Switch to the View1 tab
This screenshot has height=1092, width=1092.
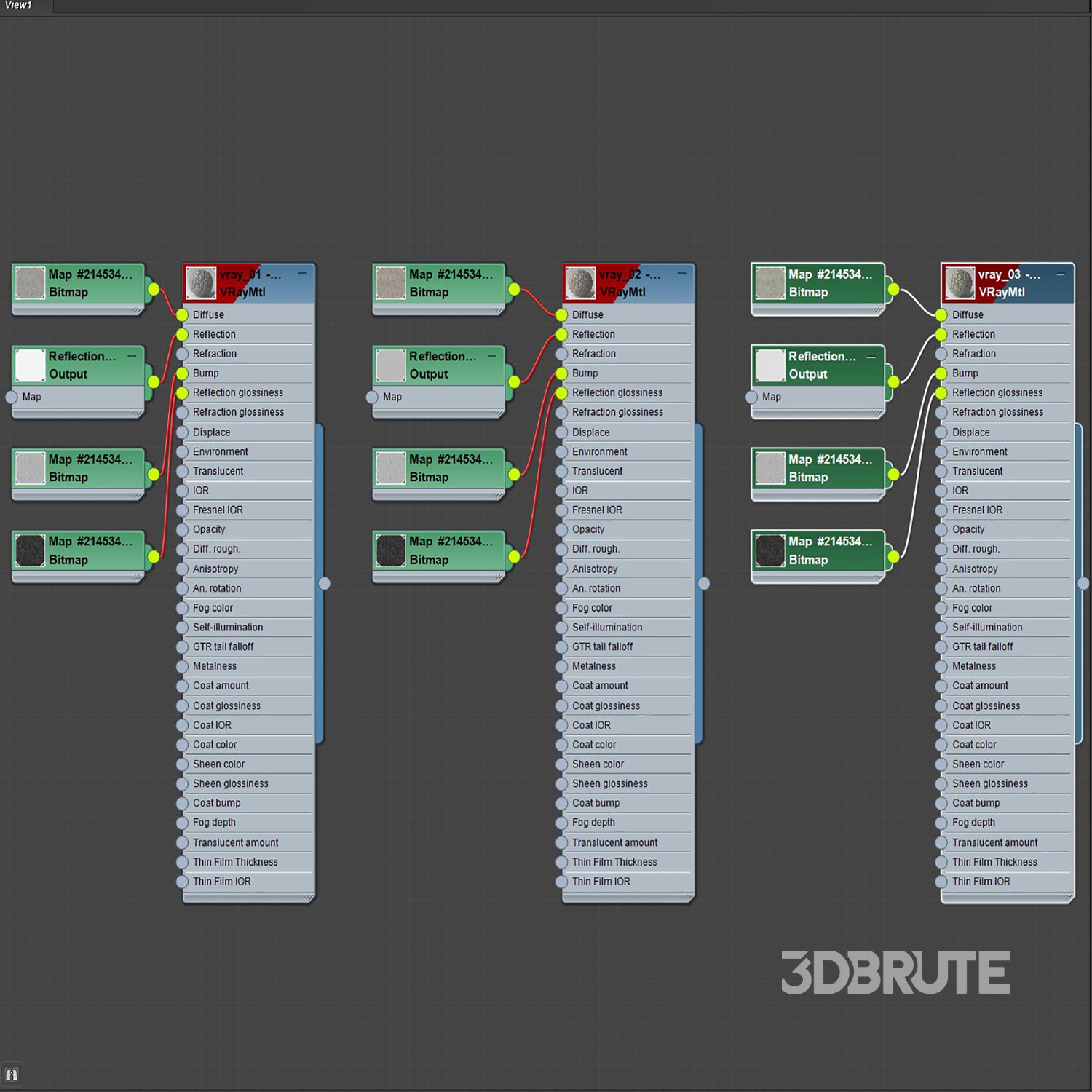[x=19, y=6]
